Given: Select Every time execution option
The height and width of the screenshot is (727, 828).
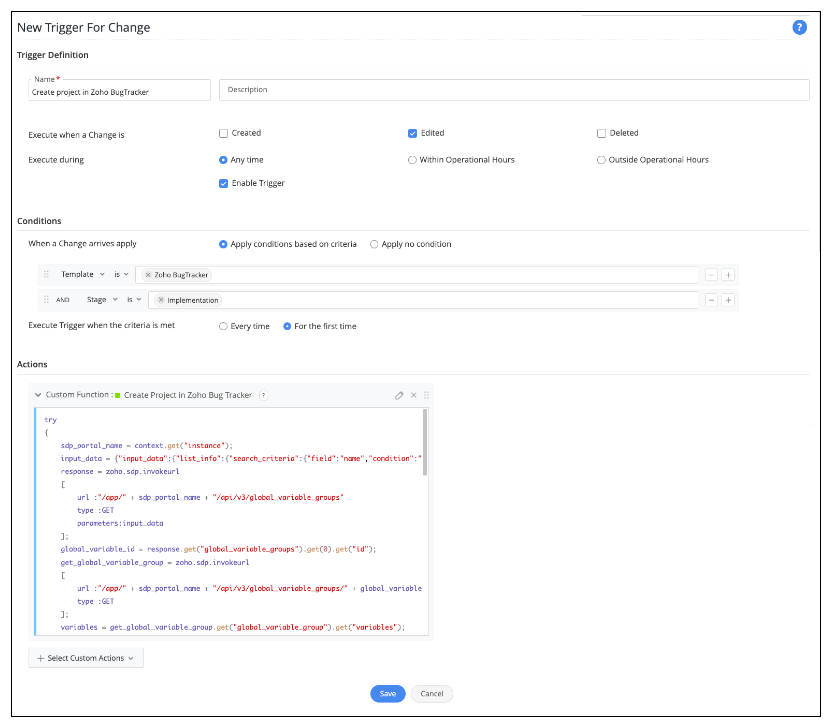Looking at the screenshot, I should [x=223, y=326].
